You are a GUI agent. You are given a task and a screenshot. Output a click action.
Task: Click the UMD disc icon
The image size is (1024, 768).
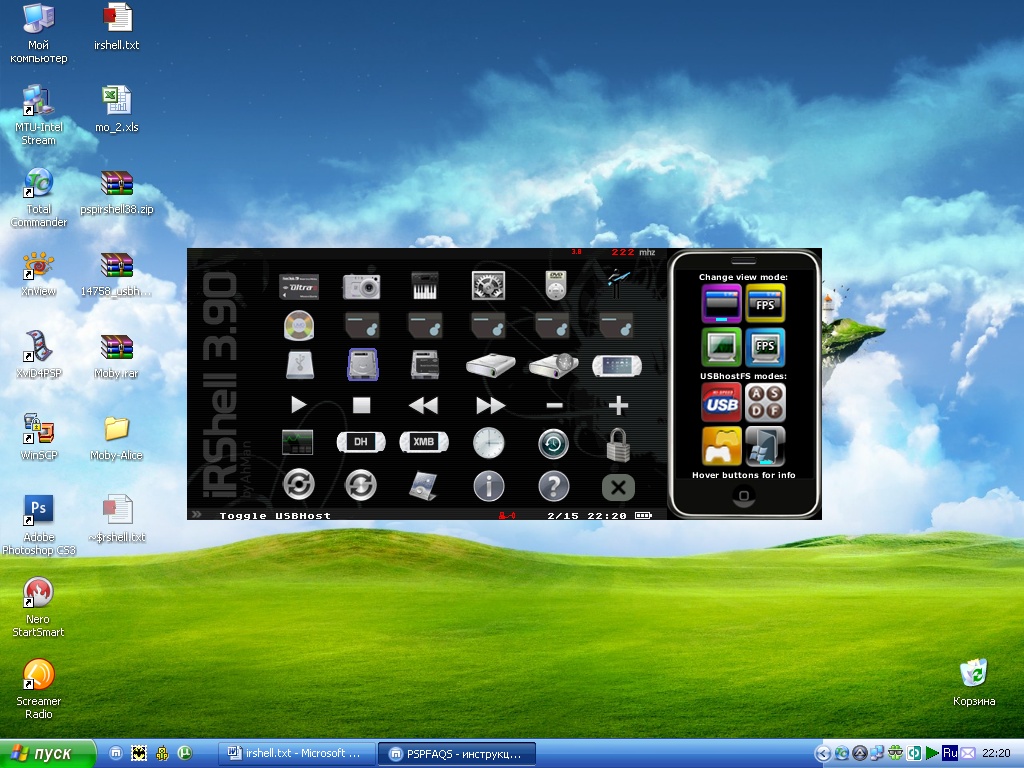298,325
